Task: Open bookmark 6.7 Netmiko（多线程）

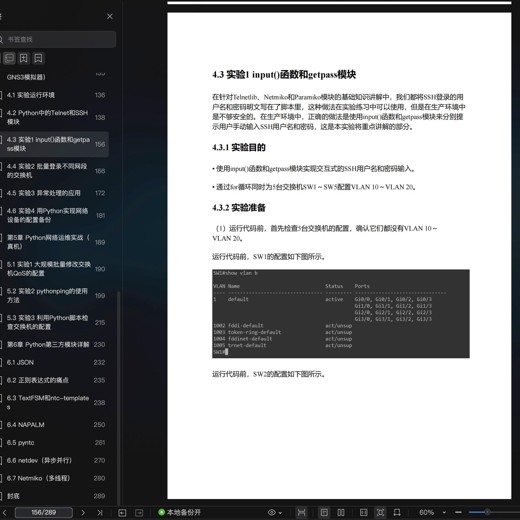Action: [53, 478]
